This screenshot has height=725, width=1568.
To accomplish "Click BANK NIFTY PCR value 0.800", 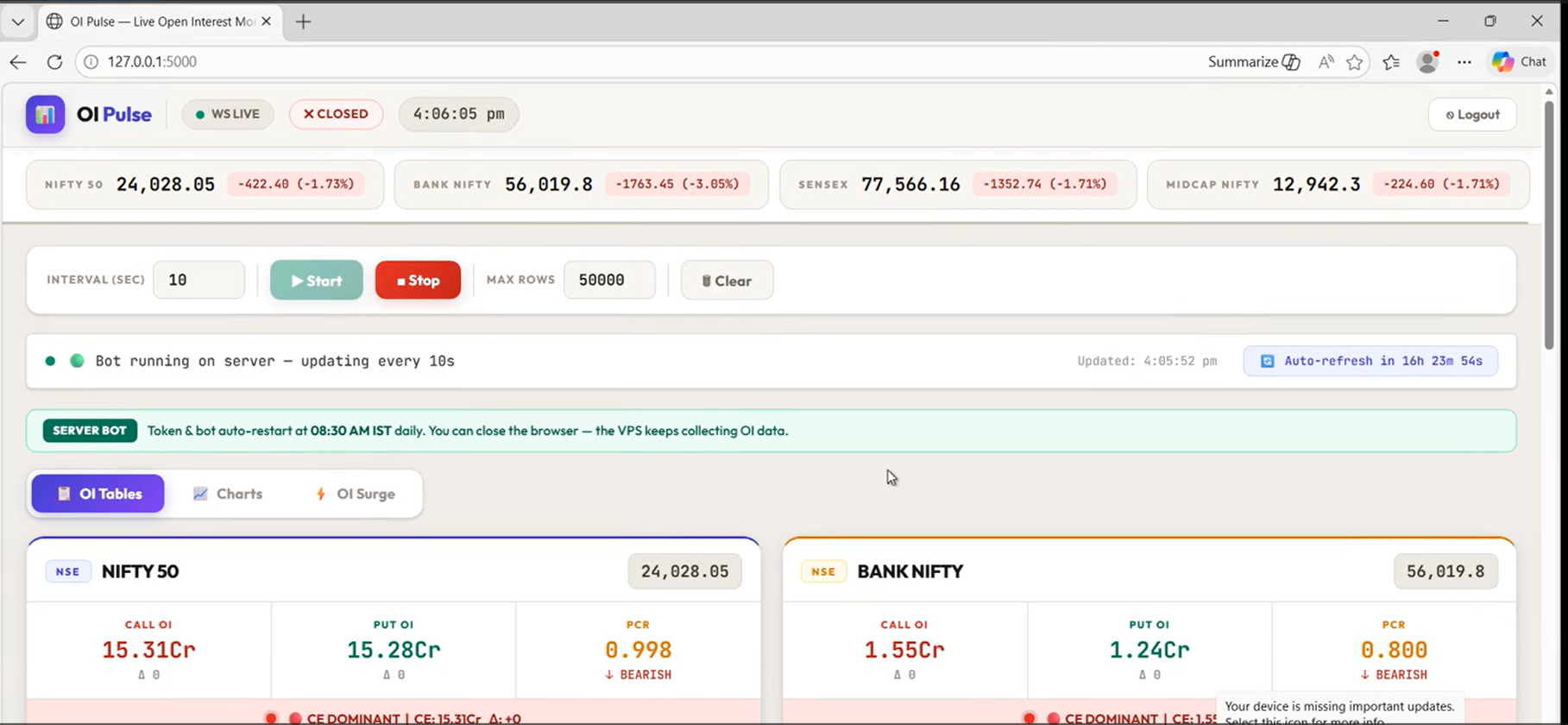I will coord(1394,650).
